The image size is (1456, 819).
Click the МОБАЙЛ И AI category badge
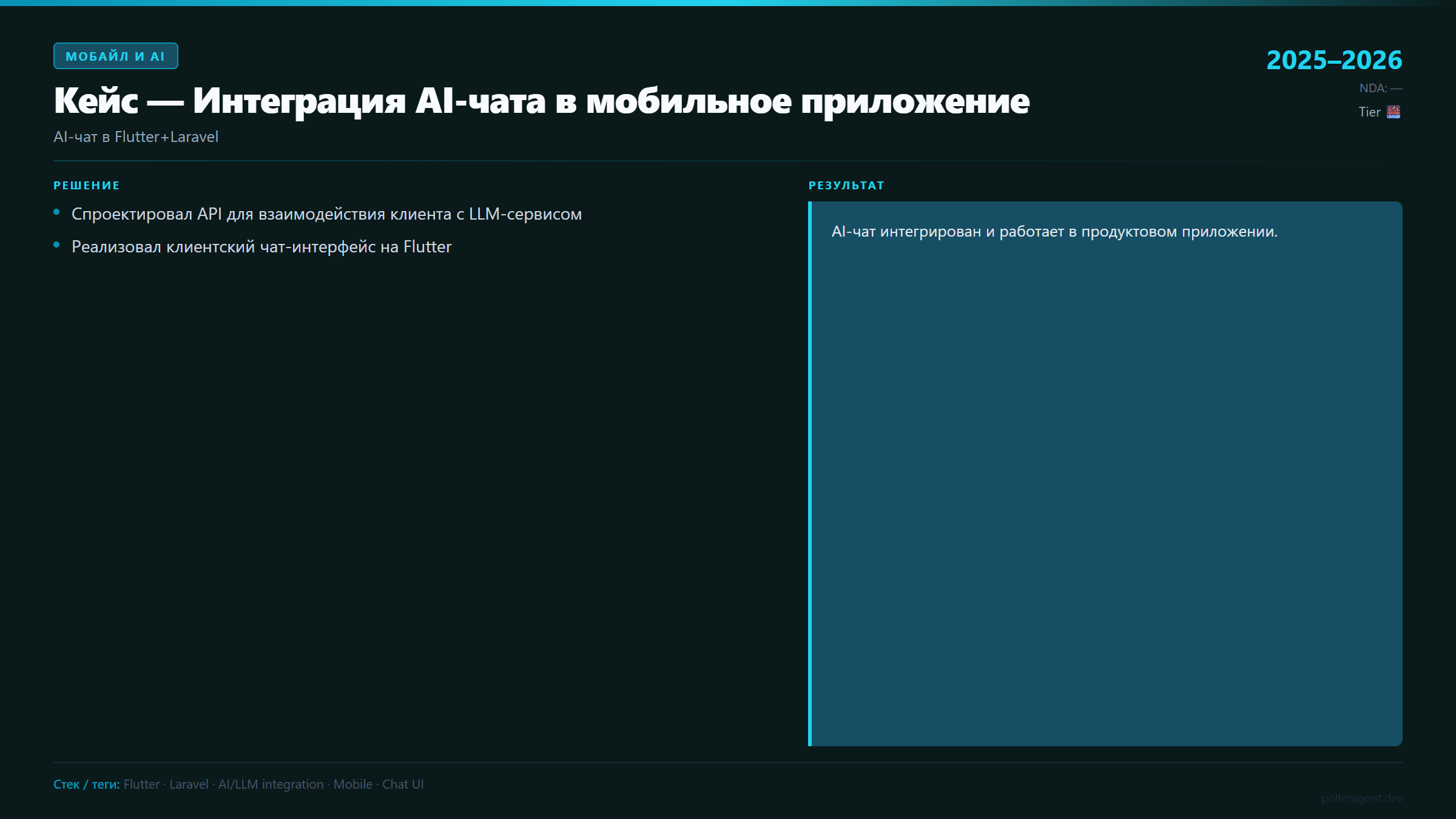[x=116, y=56]
